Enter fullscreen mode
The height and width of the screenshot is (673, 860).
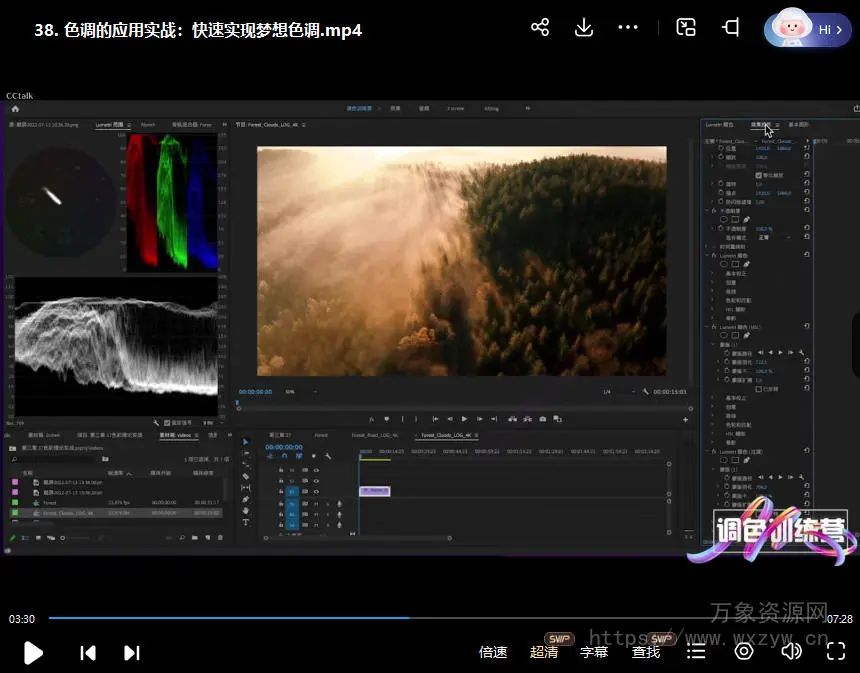click(x=835, y=652)
